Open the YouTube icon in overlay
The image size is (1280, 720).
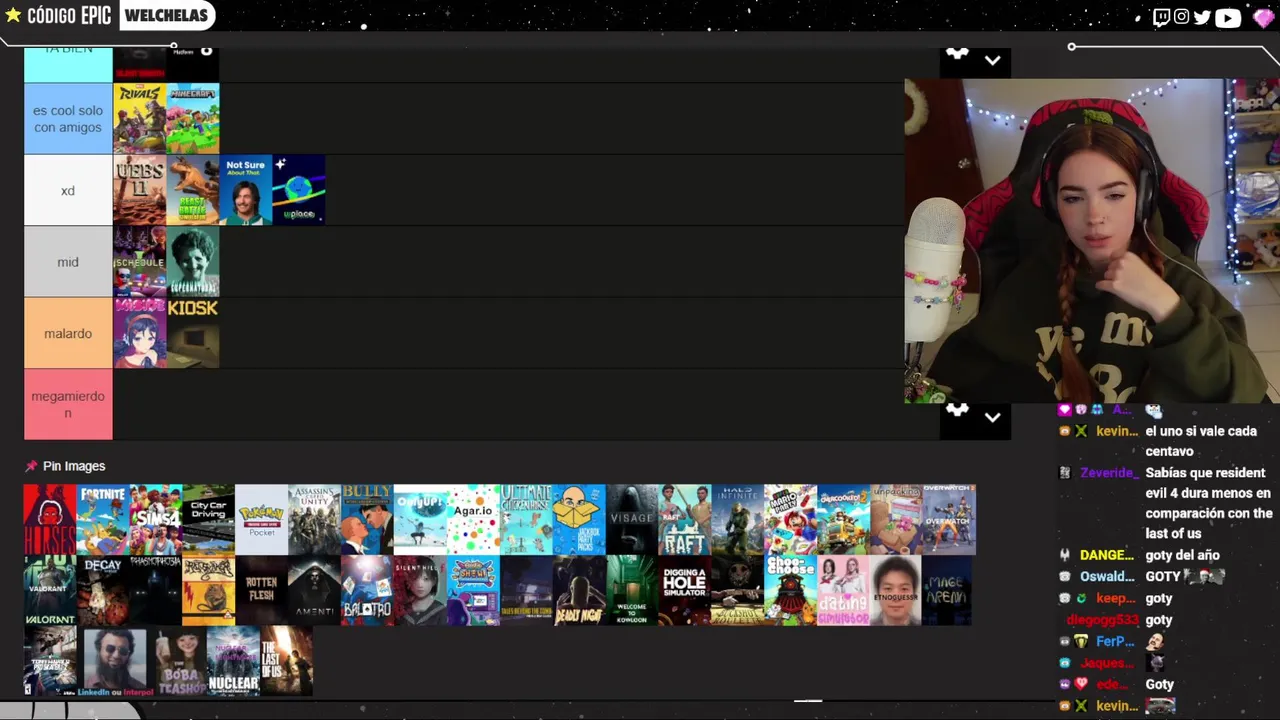(1228, 17)
